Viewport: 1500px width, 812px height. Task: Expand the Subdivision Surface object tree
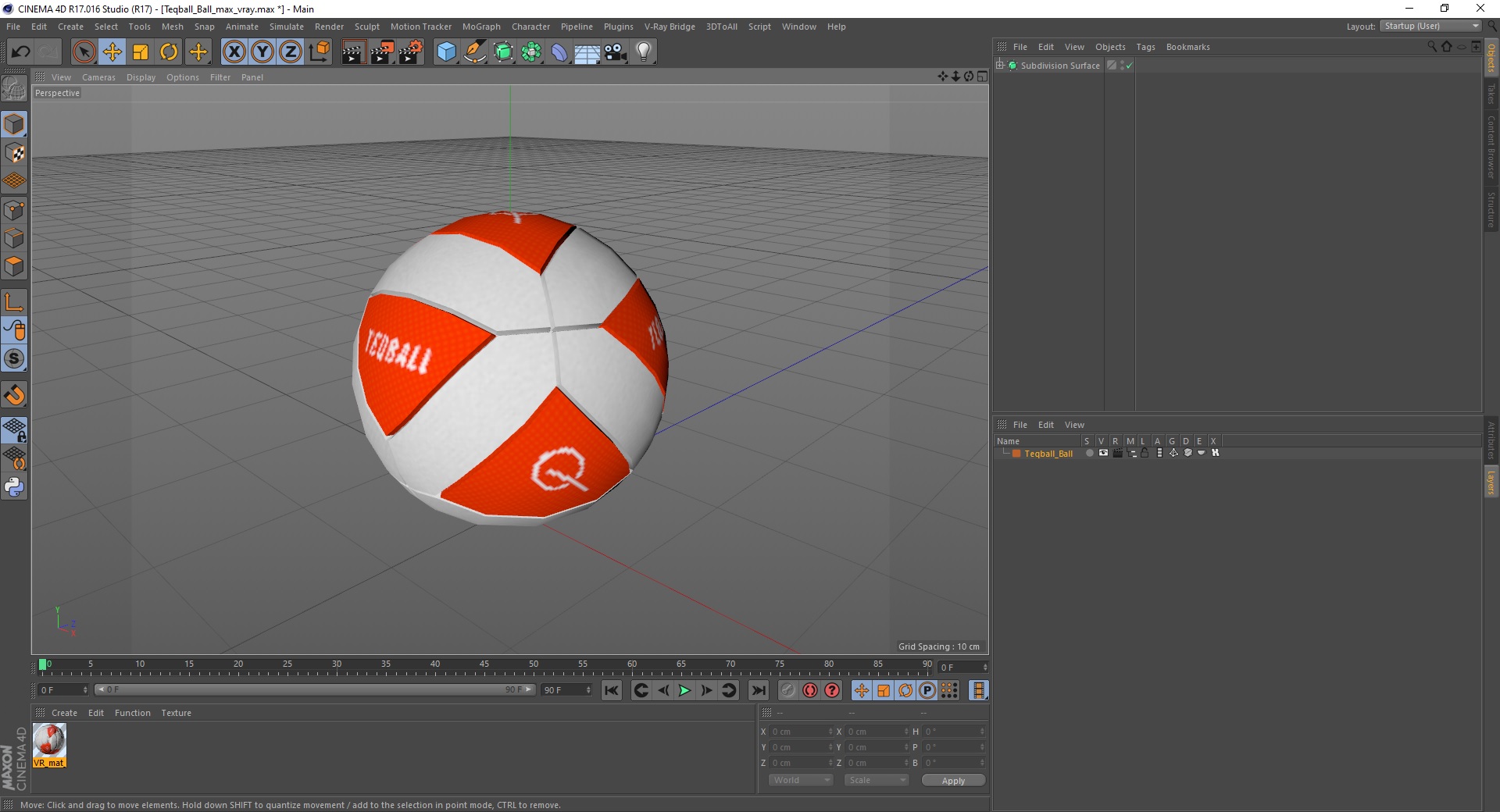(1000, 66)
